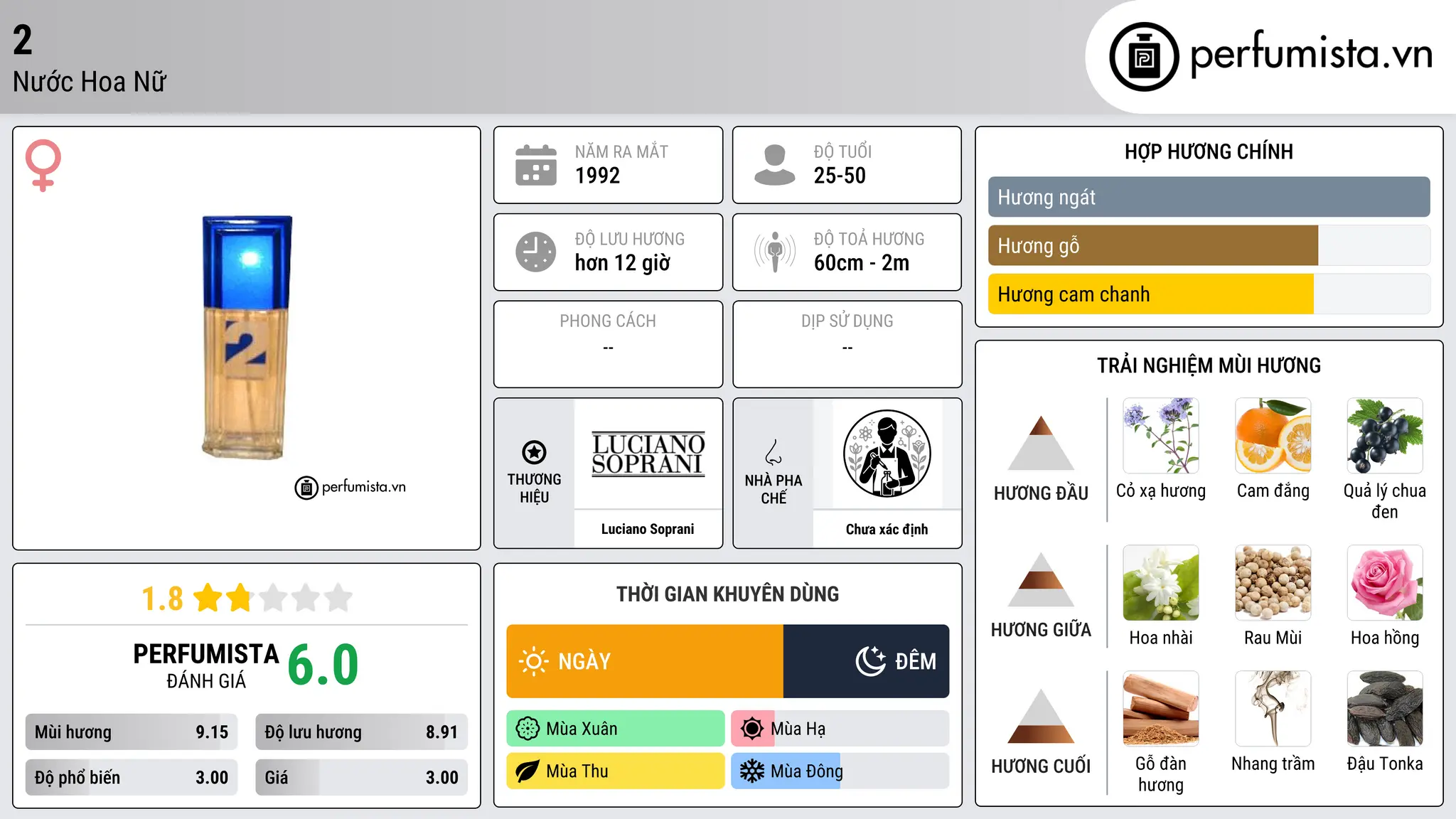Screen dimensions: 1456x819
Task: Click the Mùa Hạ season bar
Action: coord(840,729)
